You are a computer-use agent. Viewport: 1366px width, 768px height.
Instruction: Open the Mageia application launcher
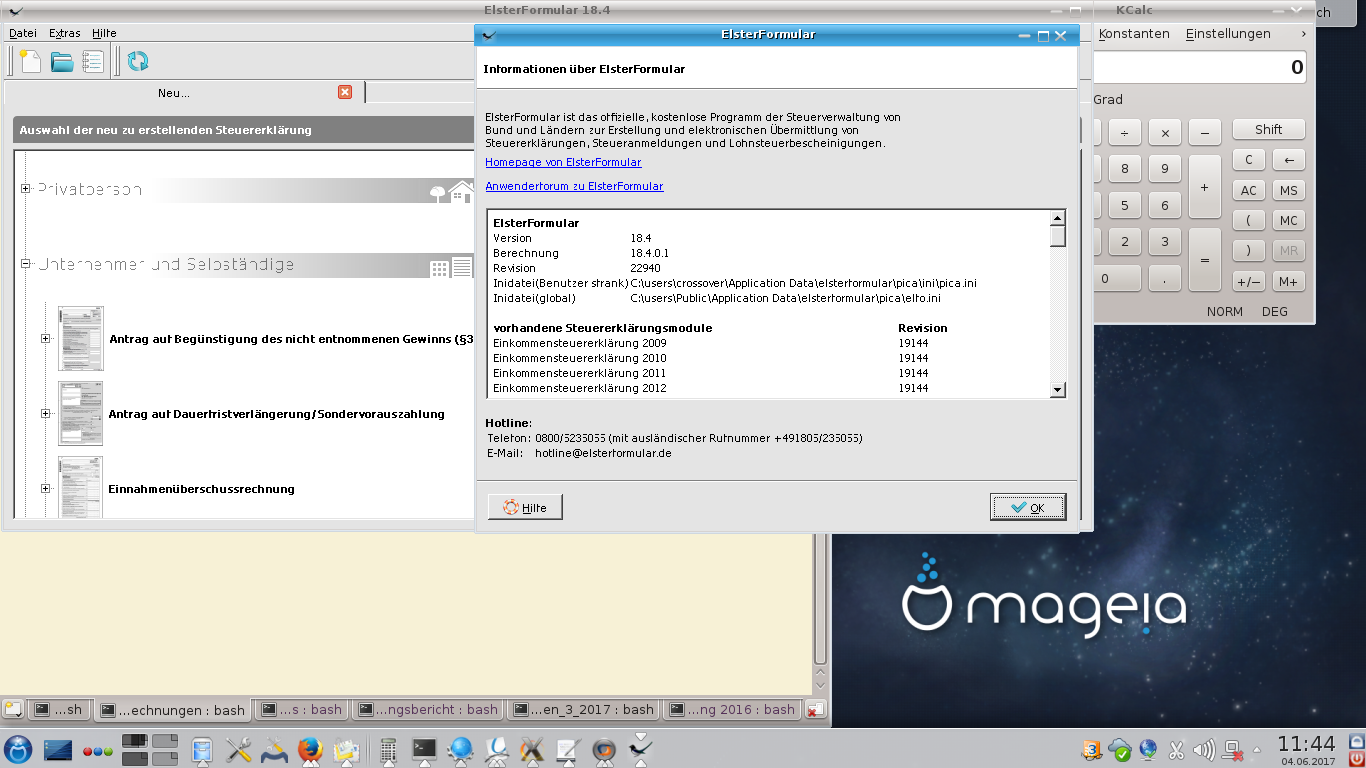(18, 748)
